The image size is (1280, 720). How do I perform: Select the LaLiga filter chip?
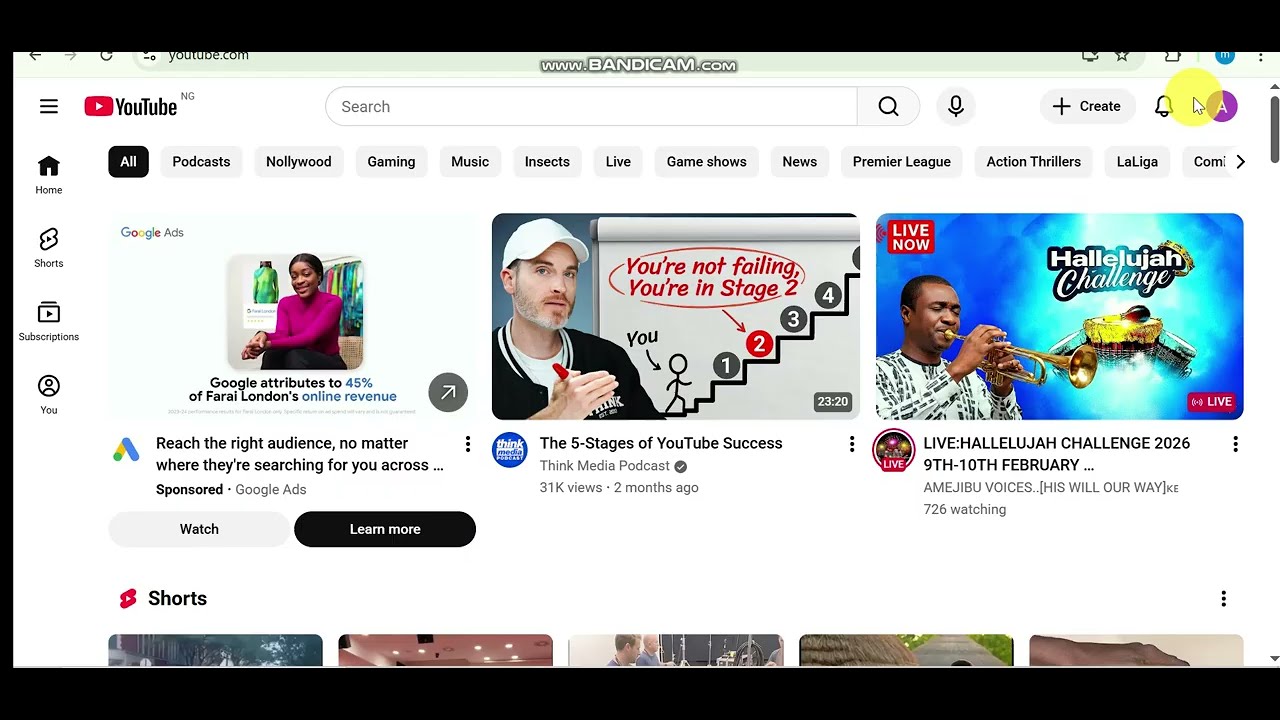coord(1137,162)
